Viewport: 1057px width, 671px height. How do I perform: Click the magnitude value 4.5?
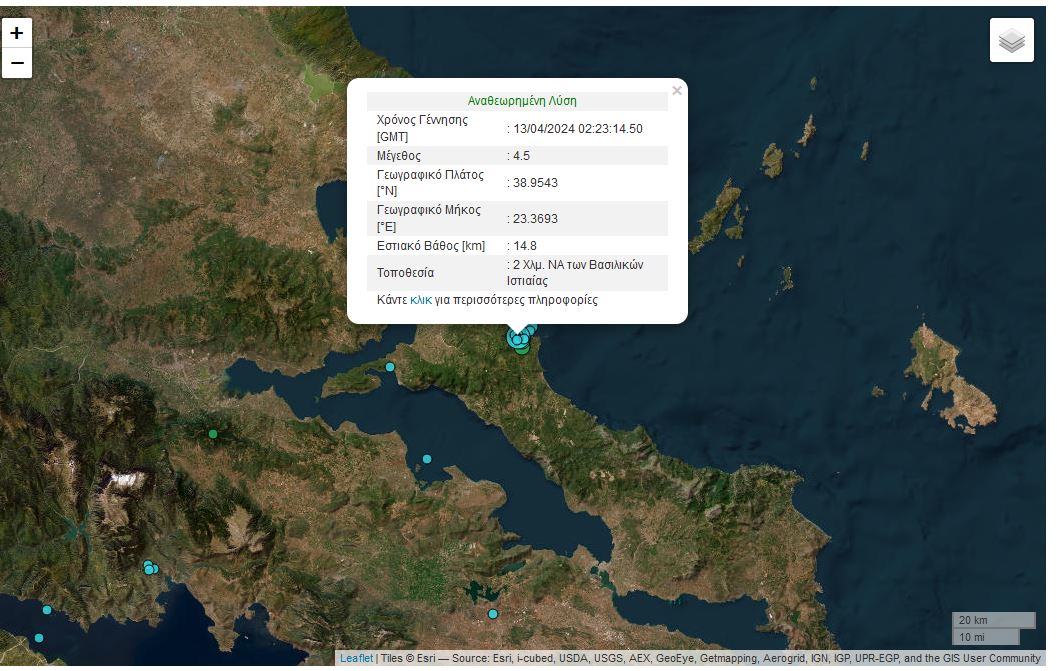tap(522, 156)
